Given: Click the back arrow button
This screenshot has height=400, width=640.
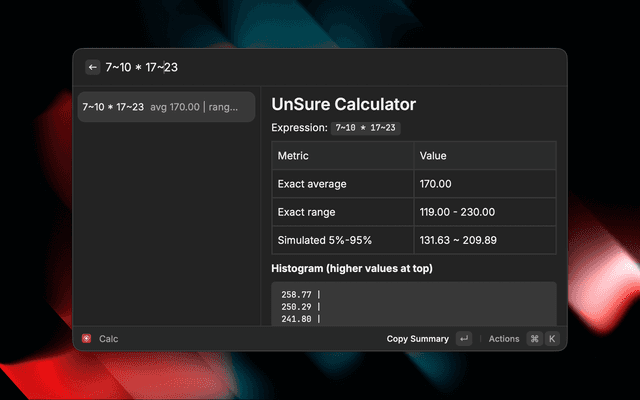Looking at the screenshot, I should pos(93,67).
